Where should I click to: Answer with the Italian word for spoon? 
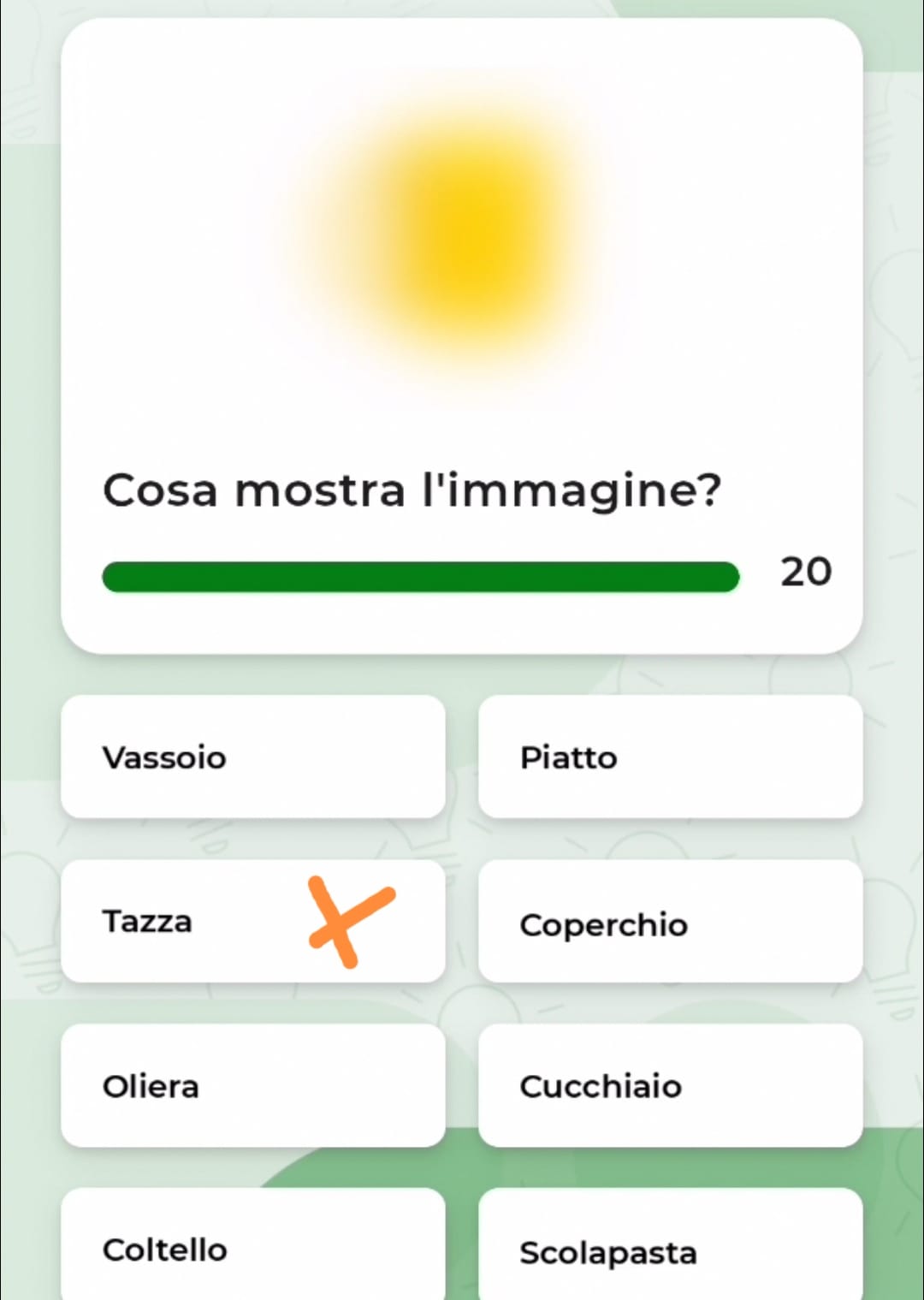(670, 1085)
